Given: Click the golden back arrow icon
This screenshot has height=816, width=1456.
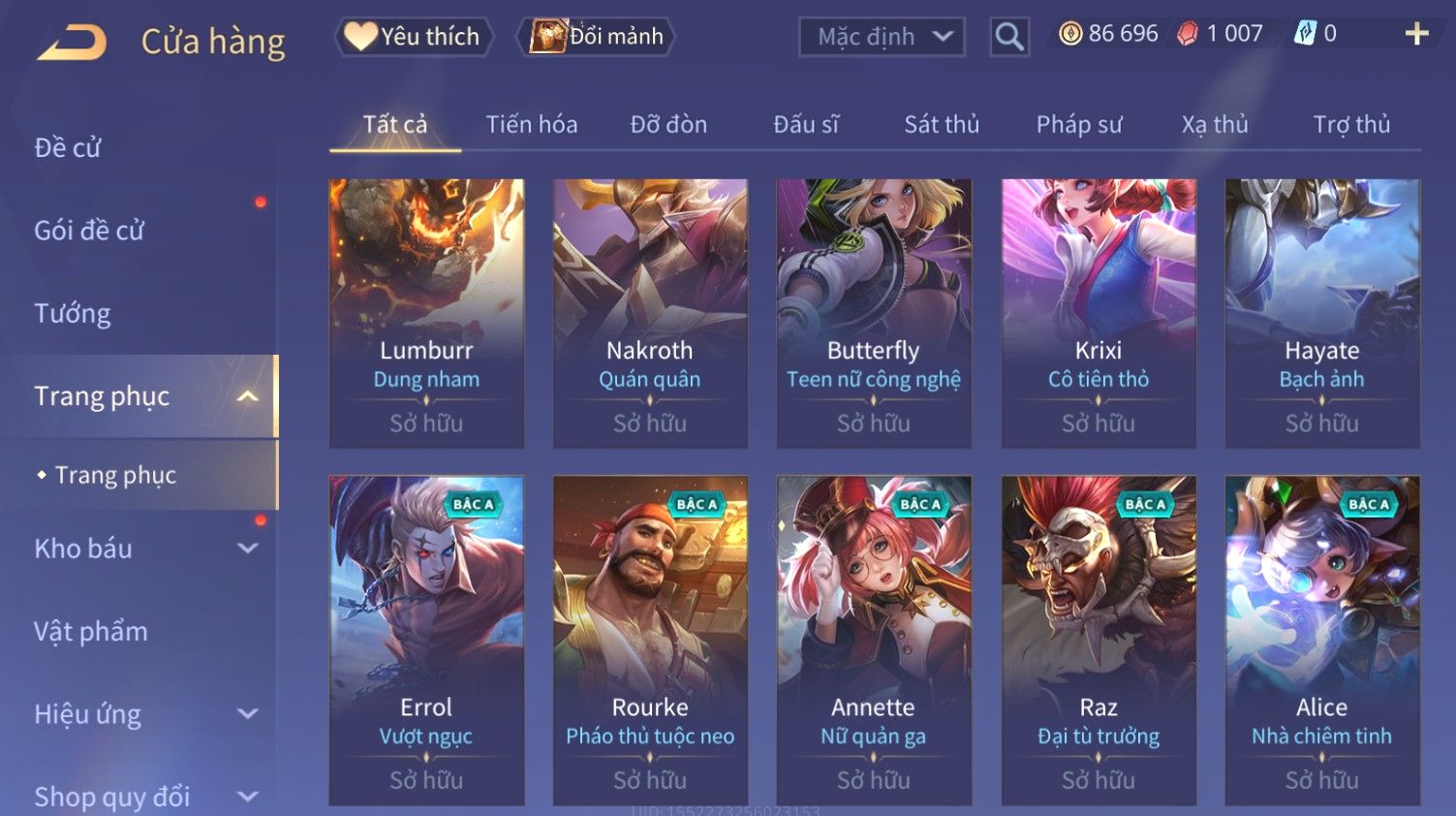Looking at the screenshot, I should click(71, 42).
